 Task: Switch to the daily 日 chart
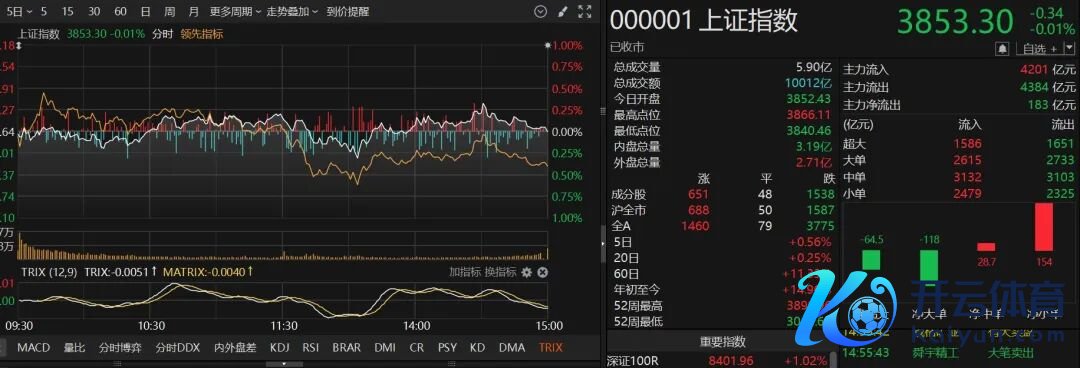coord(145,12)
